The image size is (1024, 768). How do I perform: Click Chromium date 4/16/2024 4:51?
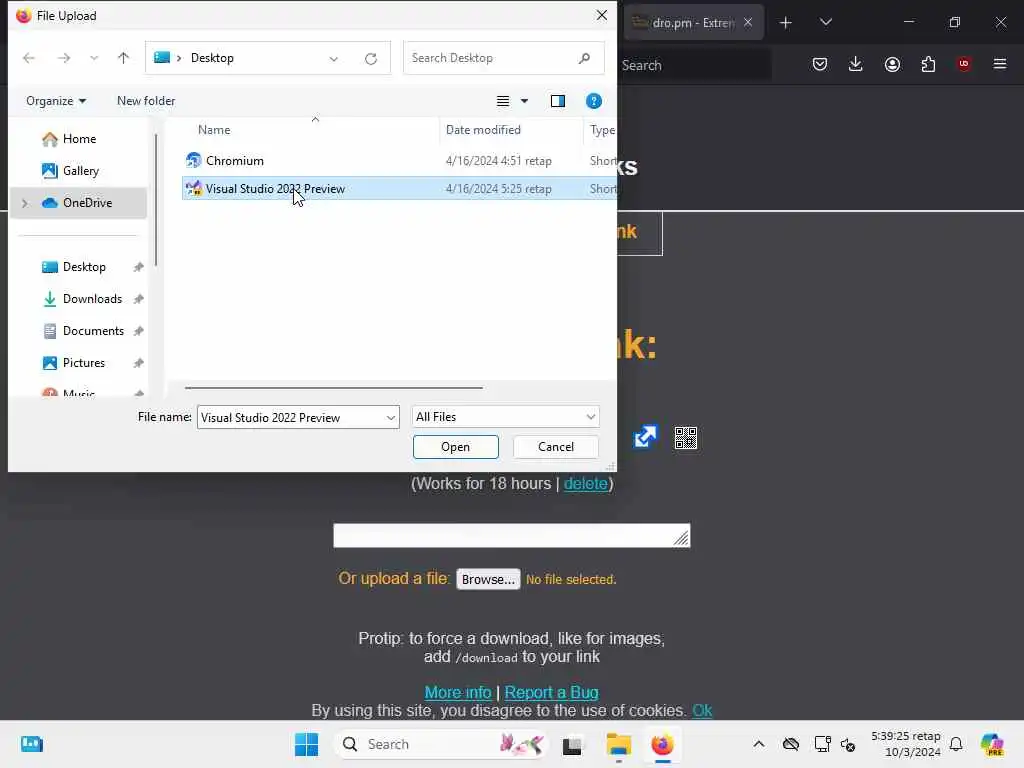click(499, 161)
